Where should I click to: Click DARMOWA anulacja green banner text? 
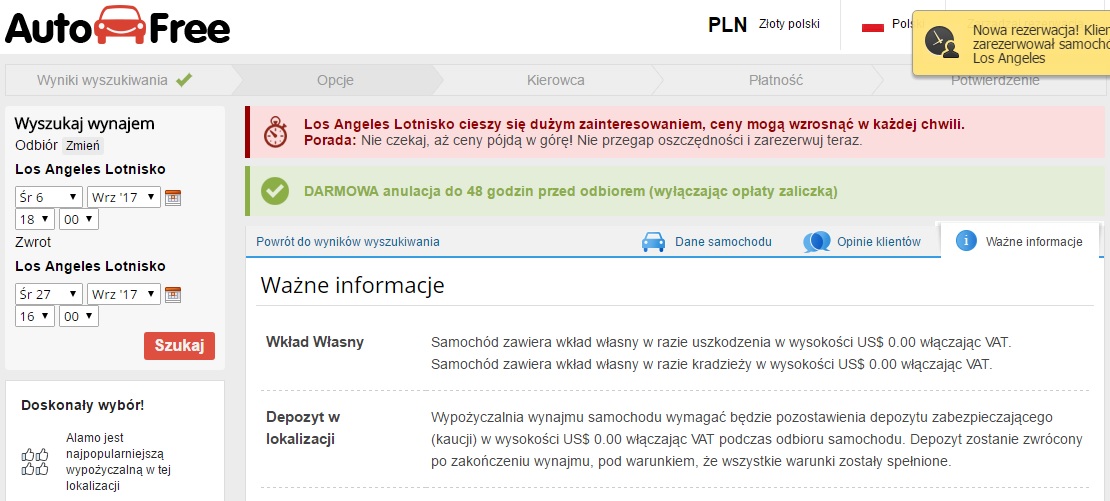coord(571,192)
